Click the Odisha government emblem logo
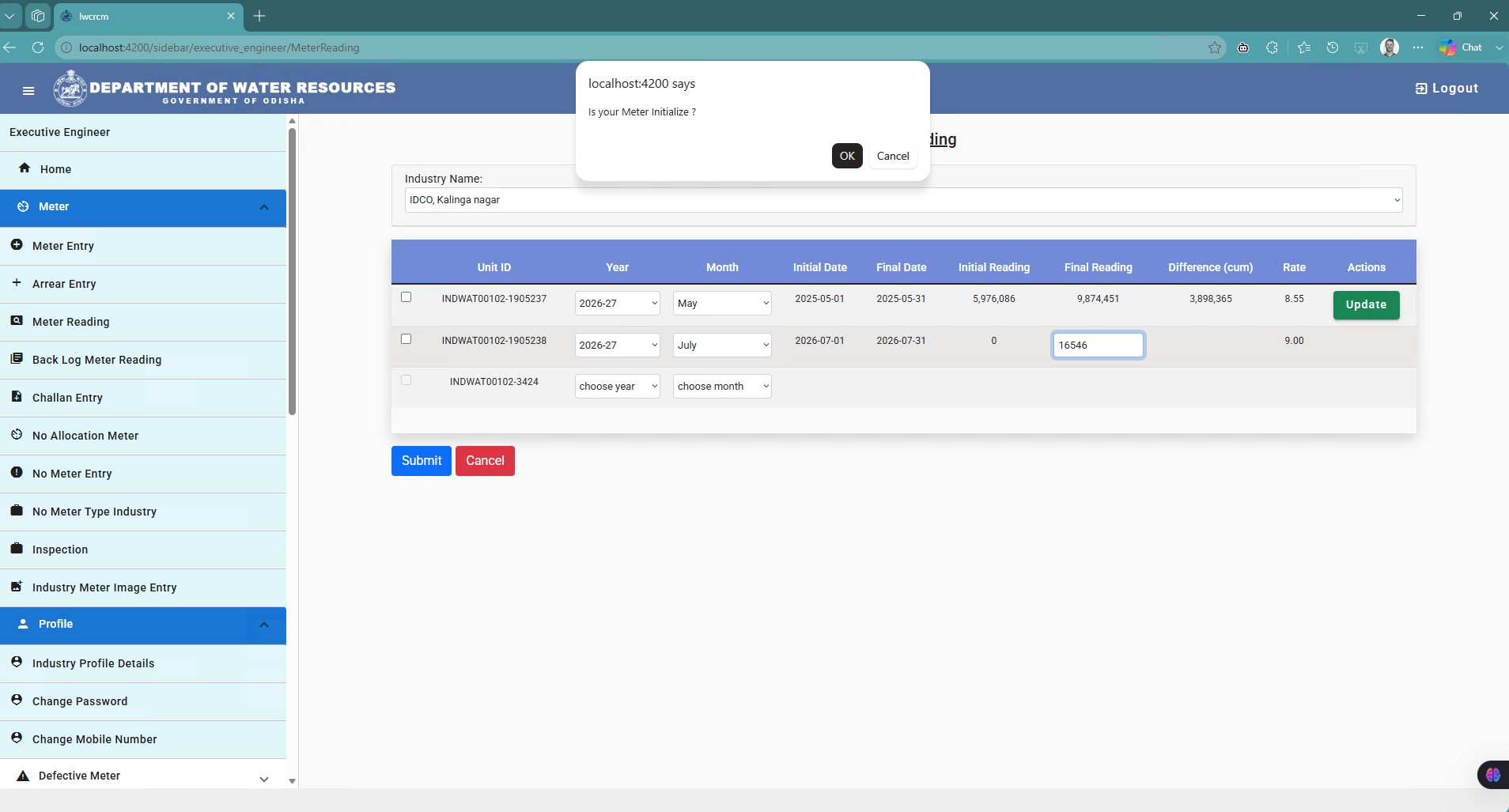Screen dimensions: 1509x812 click(70, 89)
